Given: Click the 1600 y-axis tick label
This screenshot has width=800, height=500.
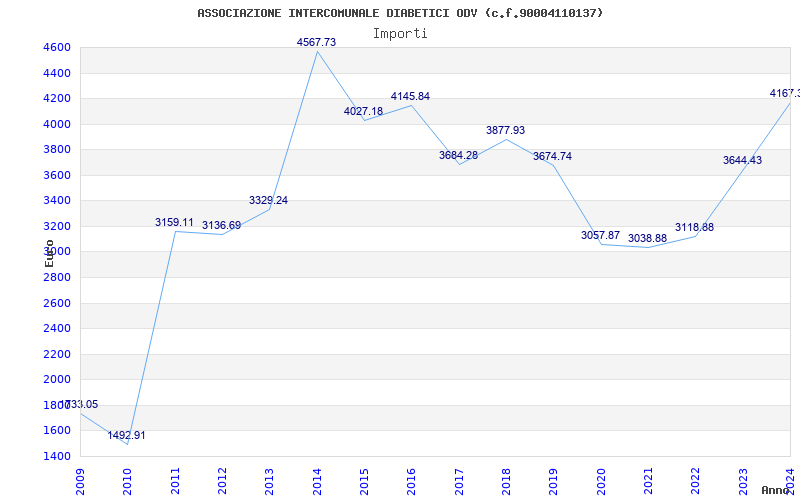Looking at the screenshot, I should [x=57, y=430].
